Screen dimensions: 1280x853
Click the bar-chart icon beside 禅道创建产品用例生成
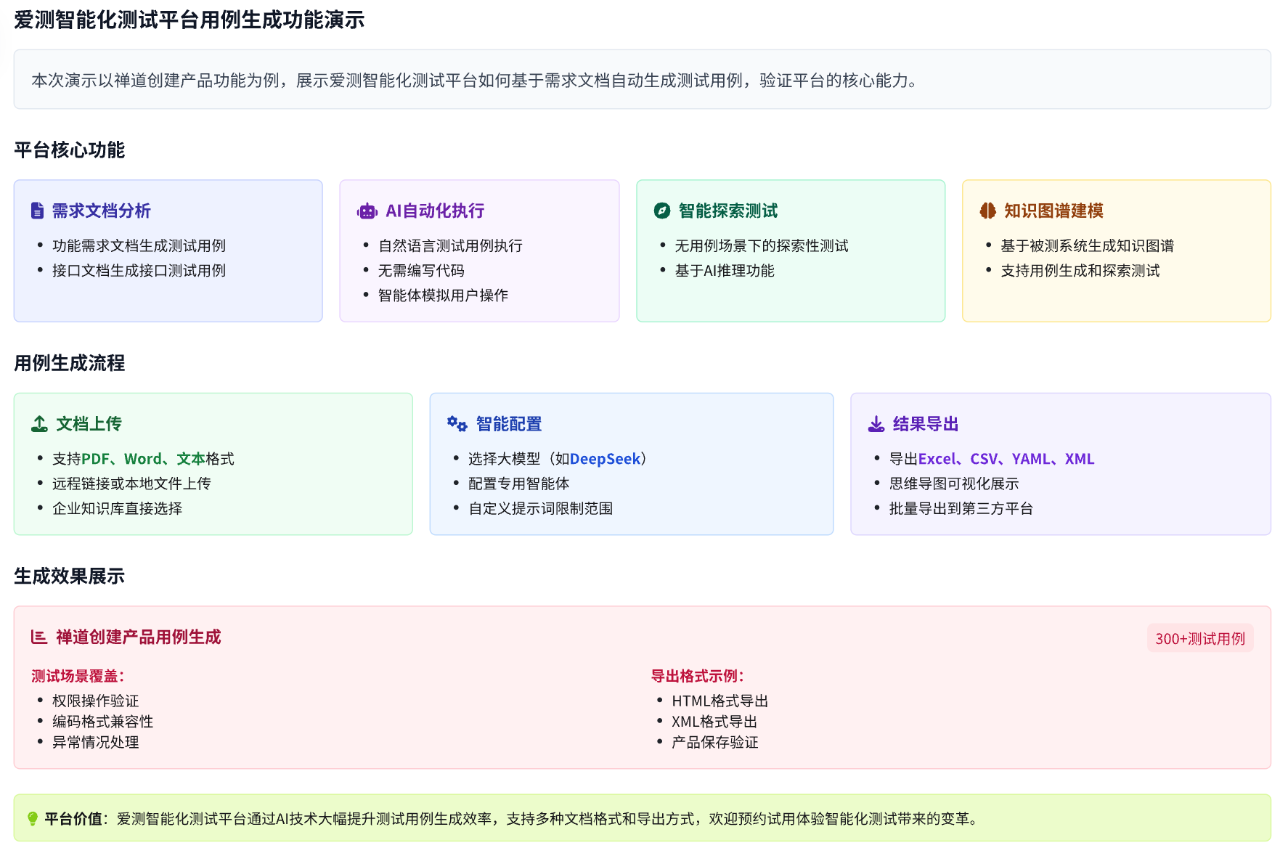[x=37, y=637]
